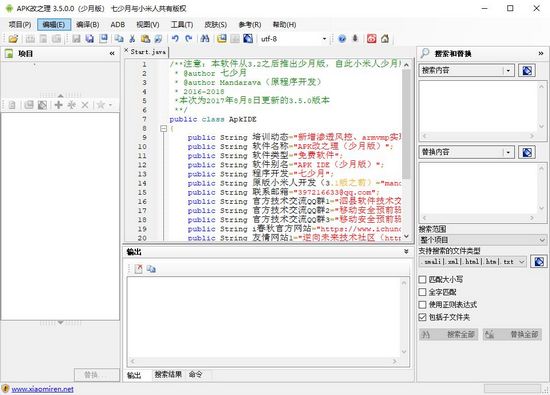This screenshot has width=550, height=395.
Task: Open the www.xiaomiren.net link
Action: (42, 389)
